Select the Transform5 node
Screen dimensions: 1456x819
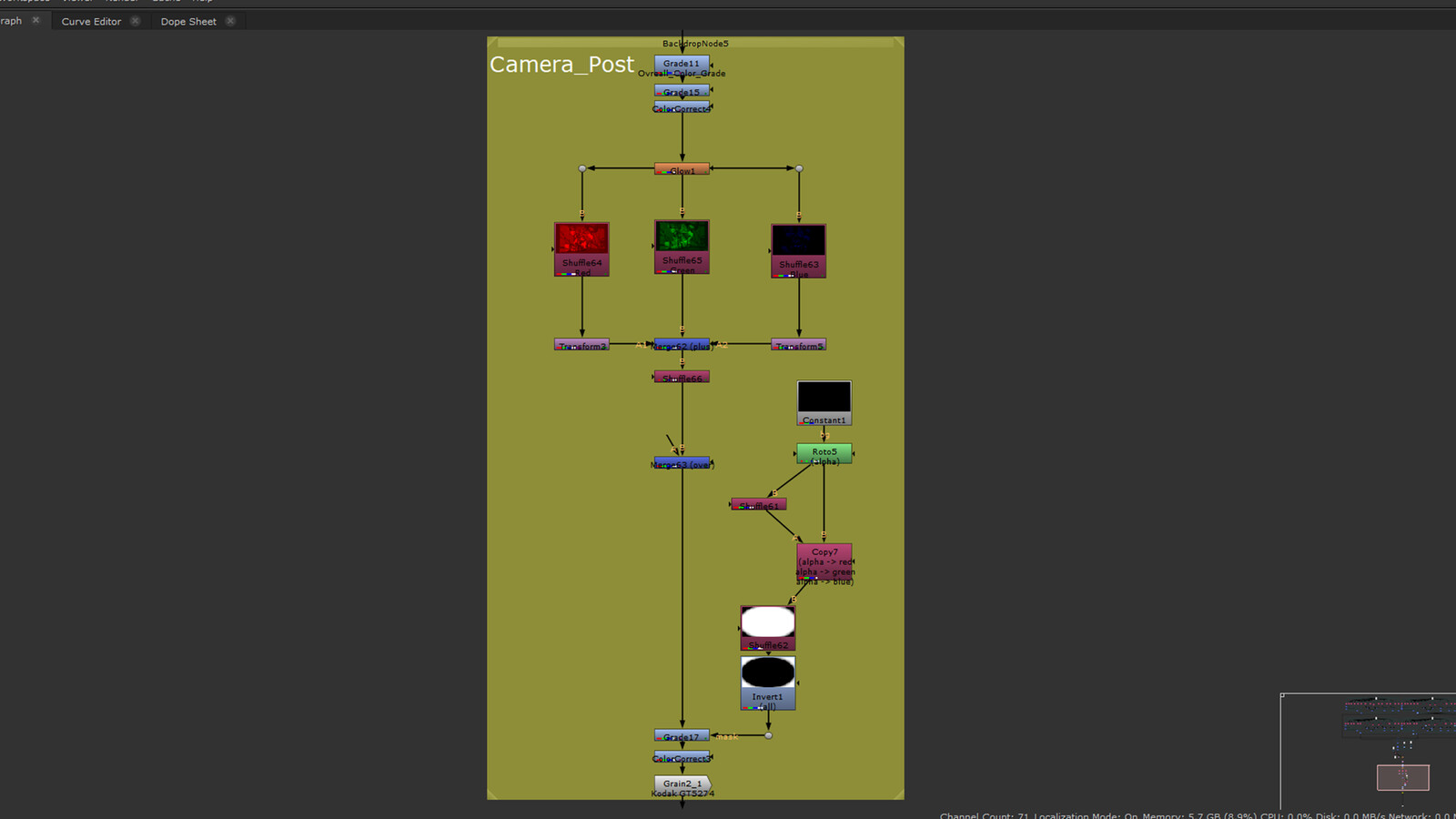(799, 345)
